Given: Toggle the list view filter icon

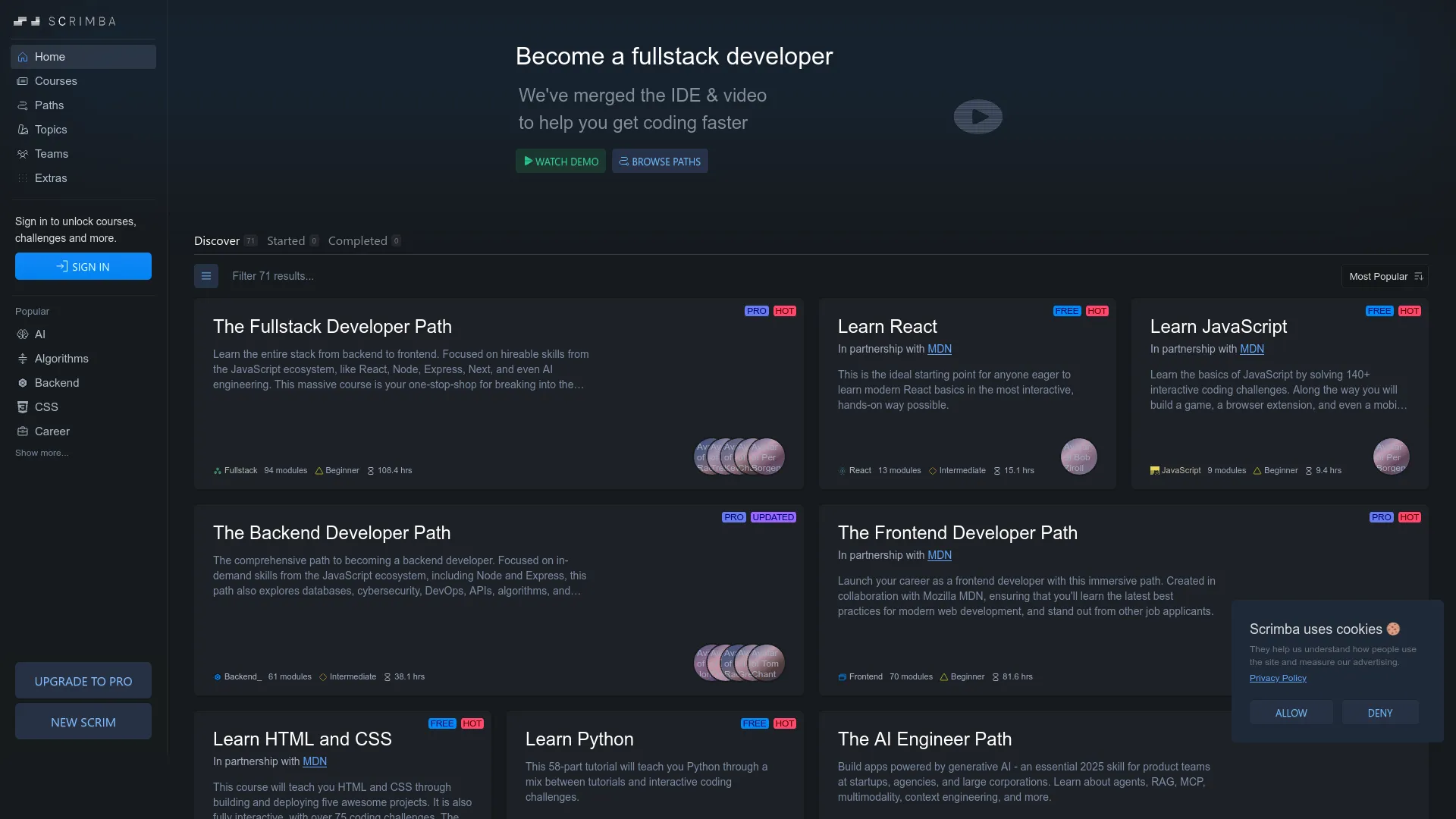Looking at the screenshot, I should tap(206, 276).
